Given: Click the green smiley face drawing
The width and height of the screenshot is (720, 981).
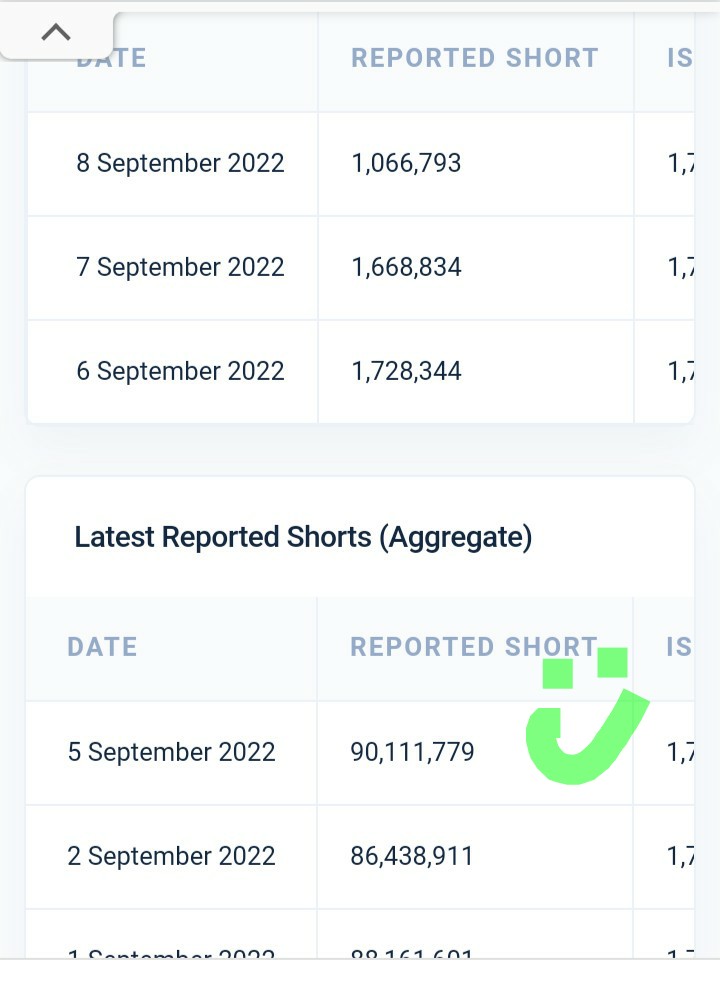Looking at the screenshot, I should pos(585,715).
